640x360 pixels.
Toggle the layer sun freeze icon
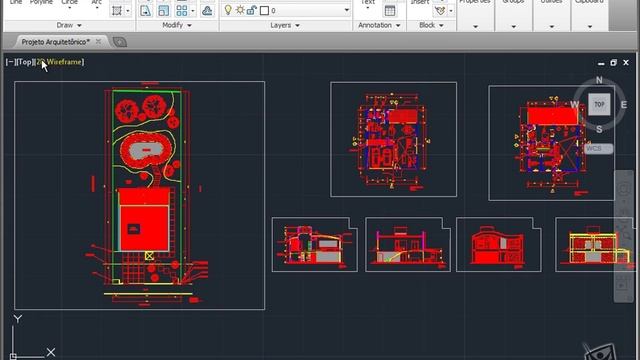(x=240, y=10)
